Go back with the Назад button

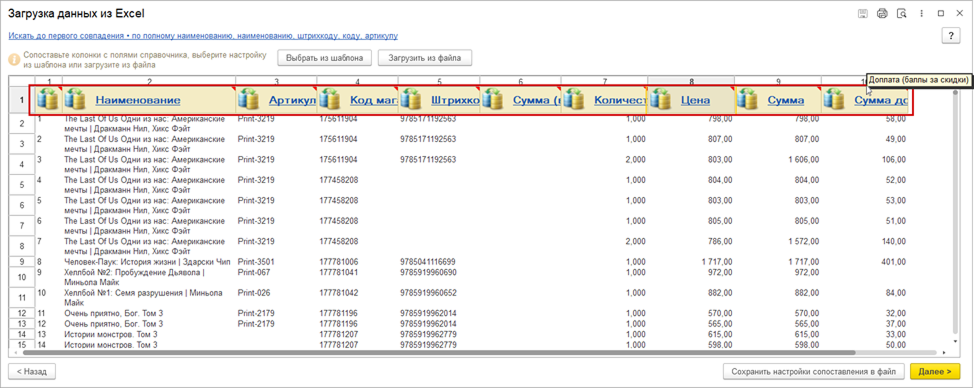click(x=32, y=371)
